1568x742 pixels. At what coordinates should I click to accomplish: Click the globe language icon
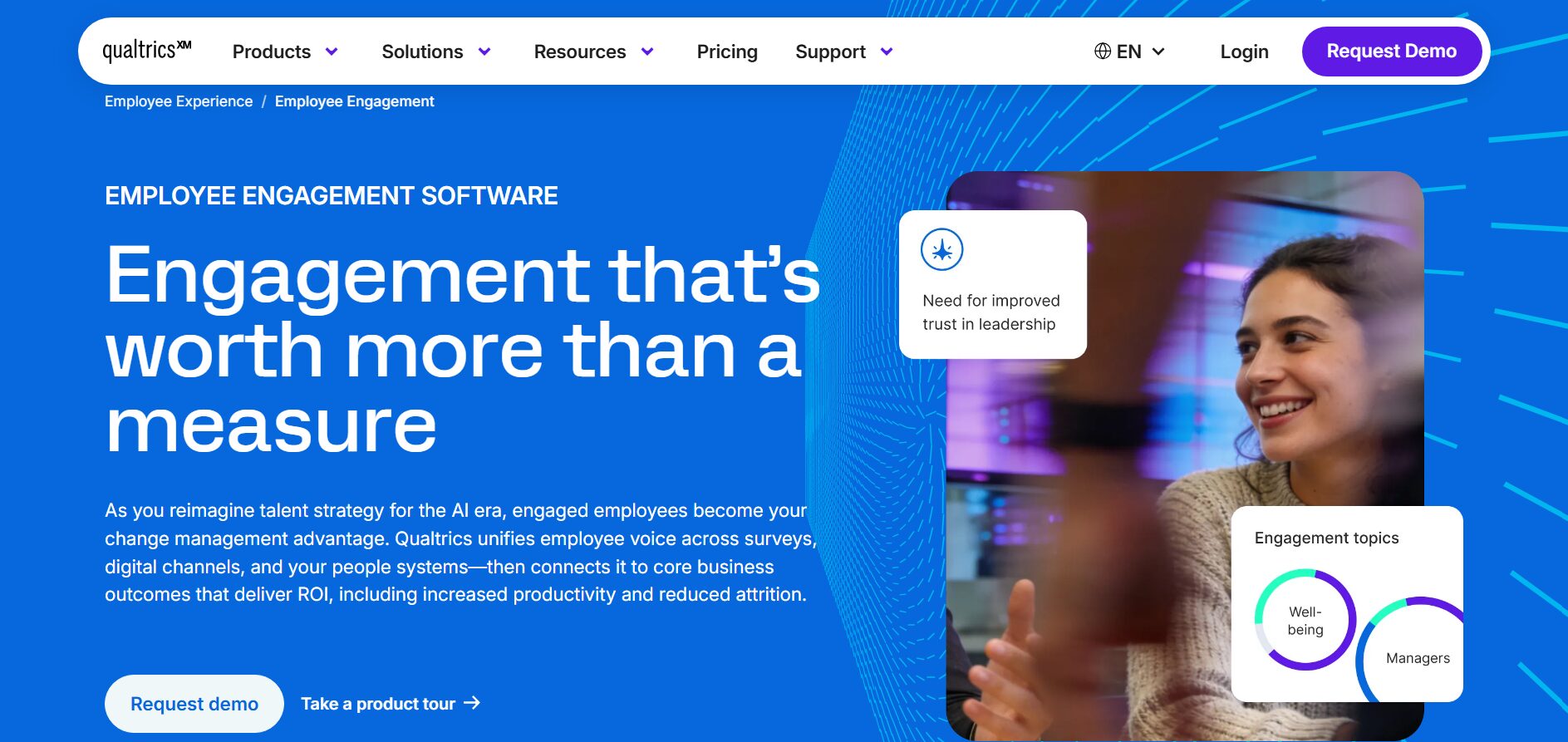pos(1103,52)
